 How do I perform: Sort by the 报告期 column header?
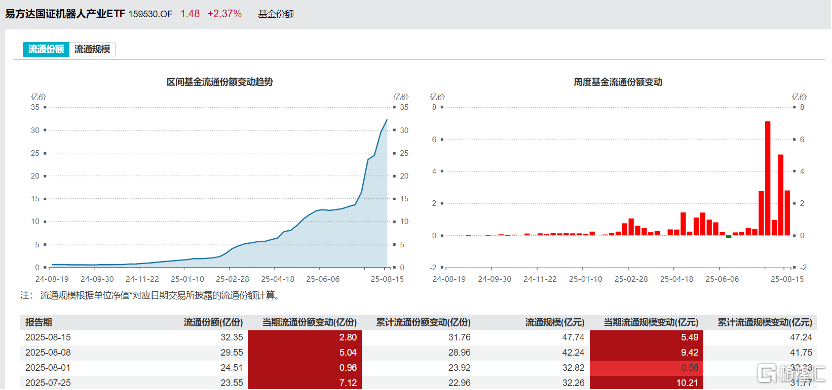click(x=39, y=322)
